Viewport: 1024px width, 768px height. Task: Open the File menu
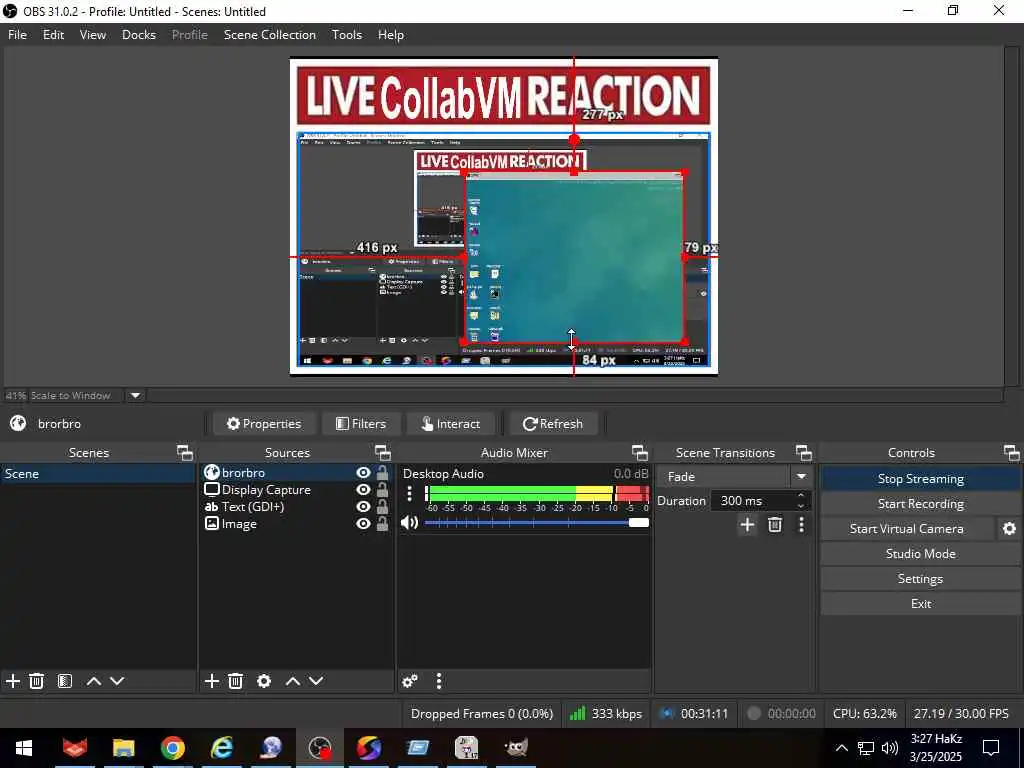click(18, 35)
